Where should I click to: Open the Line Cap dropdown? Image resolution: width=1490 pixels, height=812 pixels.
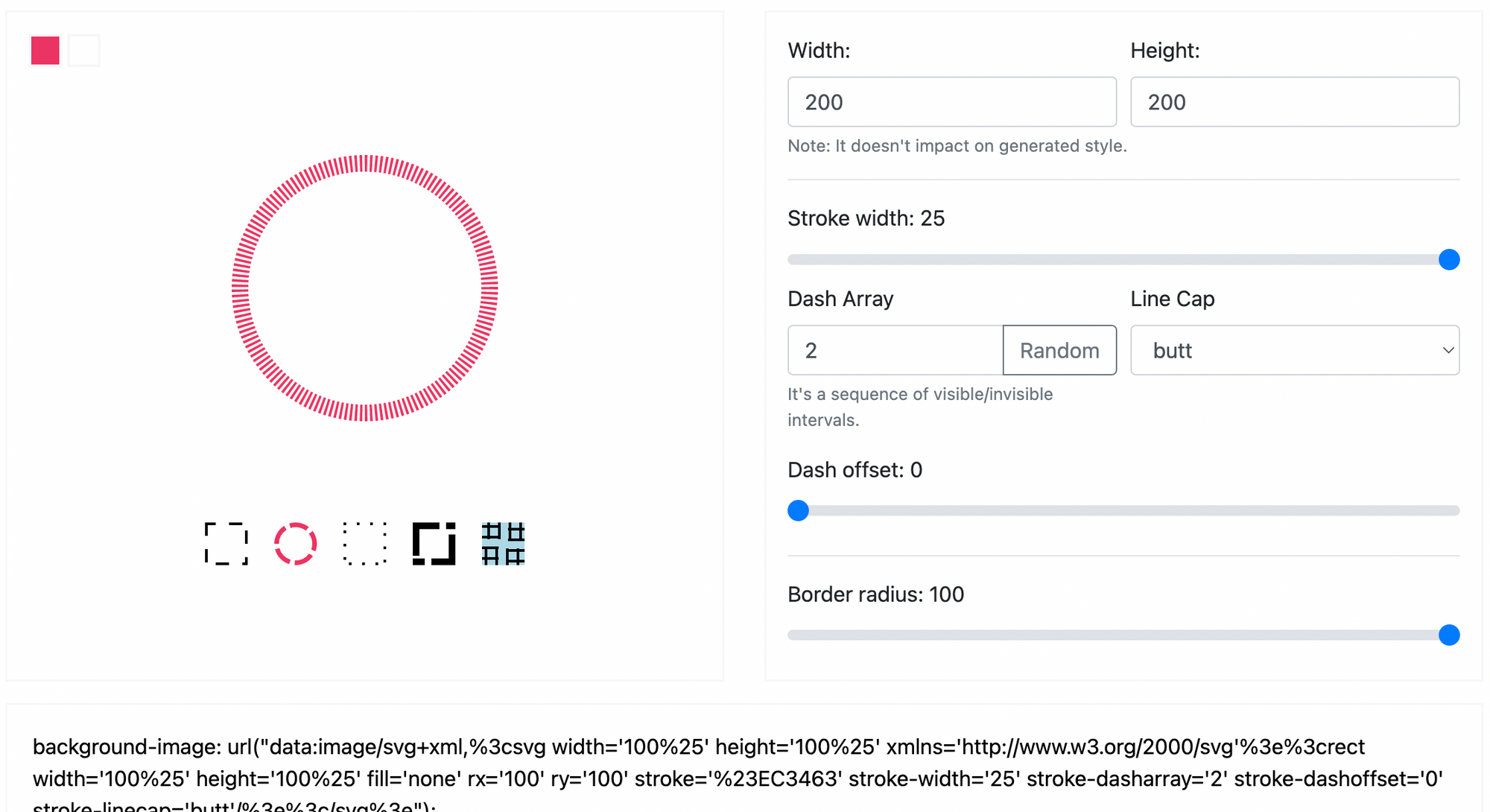pos(1294,350)
